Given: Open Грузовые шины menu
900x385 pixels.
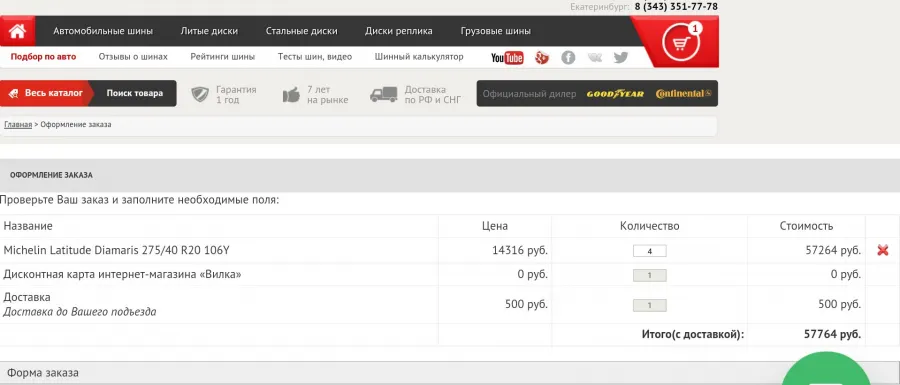Looking at the screenshot, I should 495,31.
